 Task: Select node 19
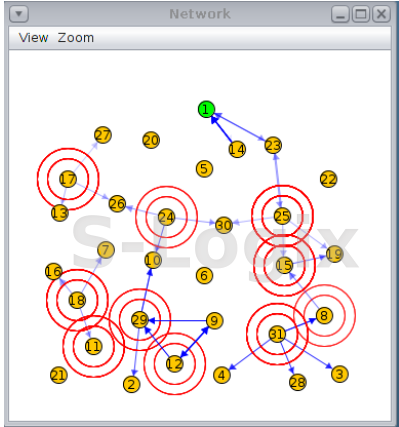[x=334, y=254]
